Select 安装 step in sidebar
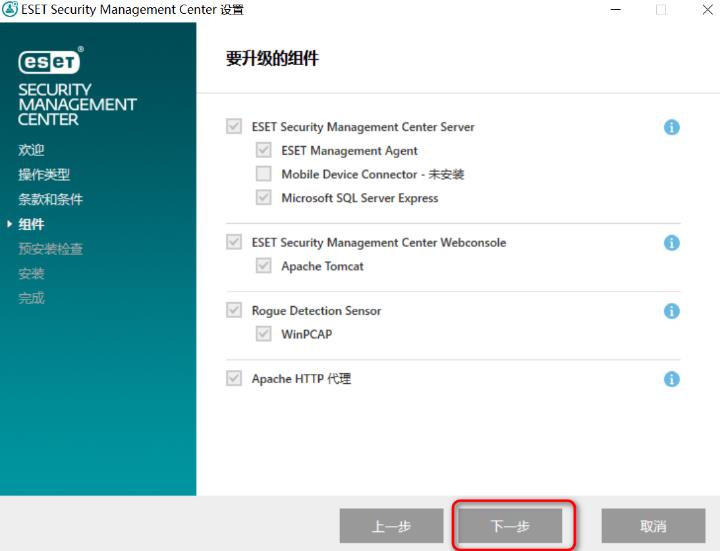The width and height of the screenshot is (720, 551). pos(31,274)
